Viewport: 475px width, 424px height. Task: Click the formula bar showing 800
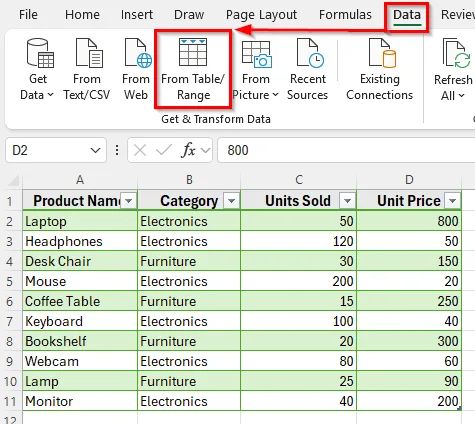[346, 150]
